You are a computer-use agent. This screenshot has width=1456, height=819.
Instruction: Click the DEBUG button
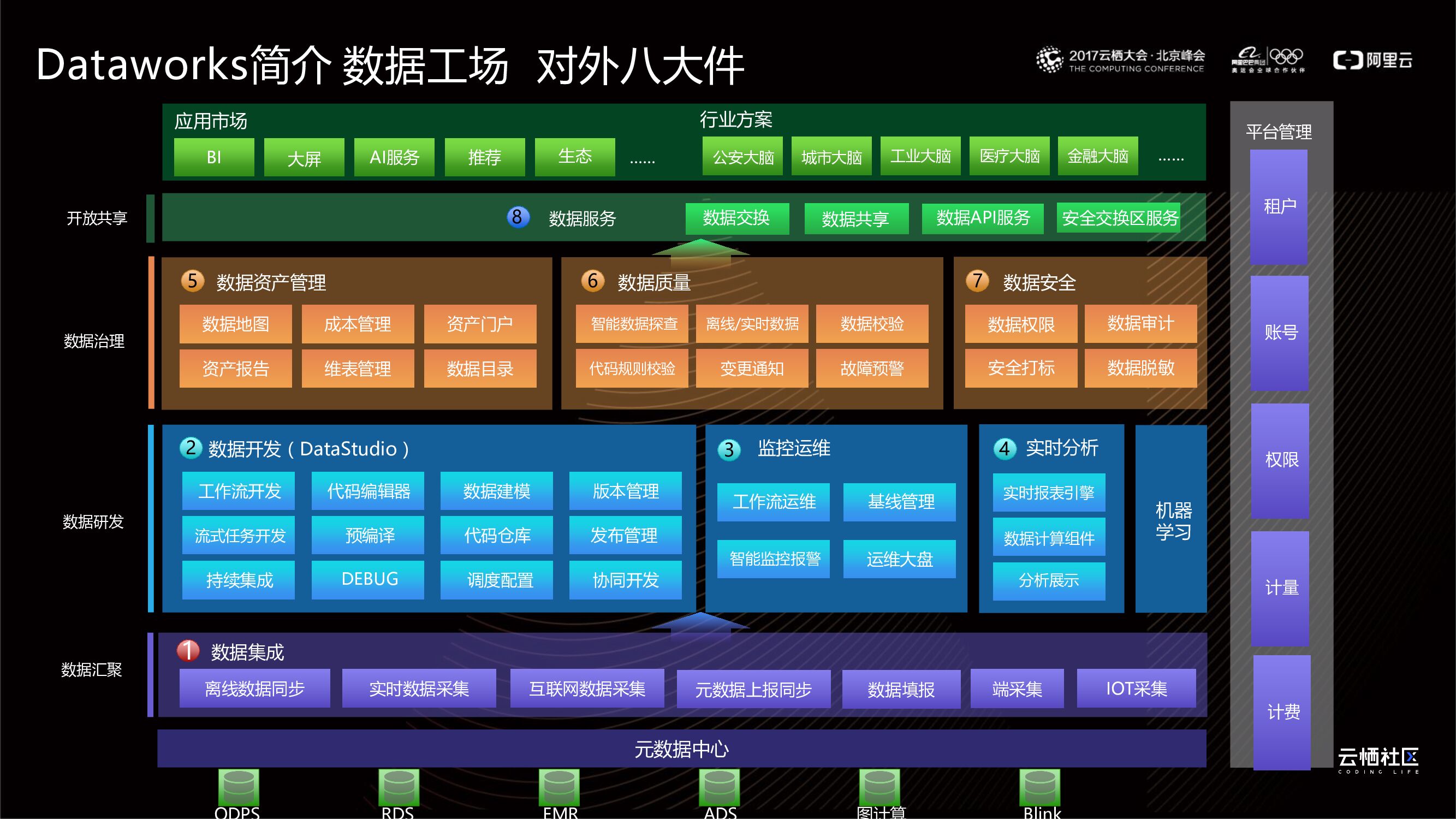[369, 579]
